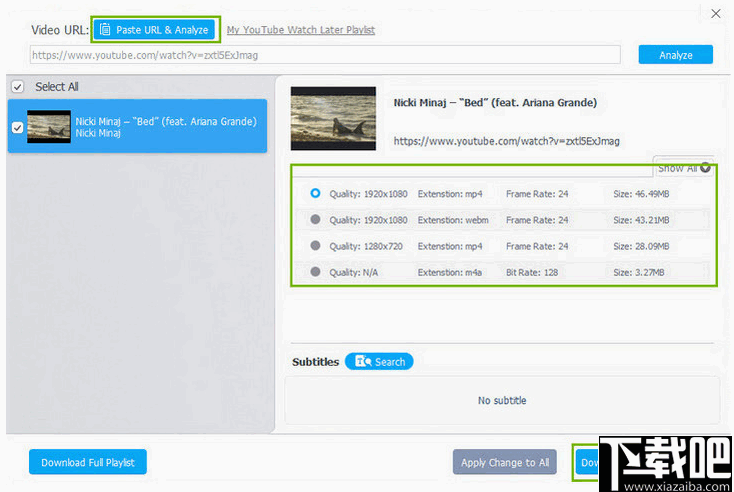This screenshot has height=492, width=734.
Task: Click 'Nicki Minaj' channel name in list row
Action: pos(98,133)
